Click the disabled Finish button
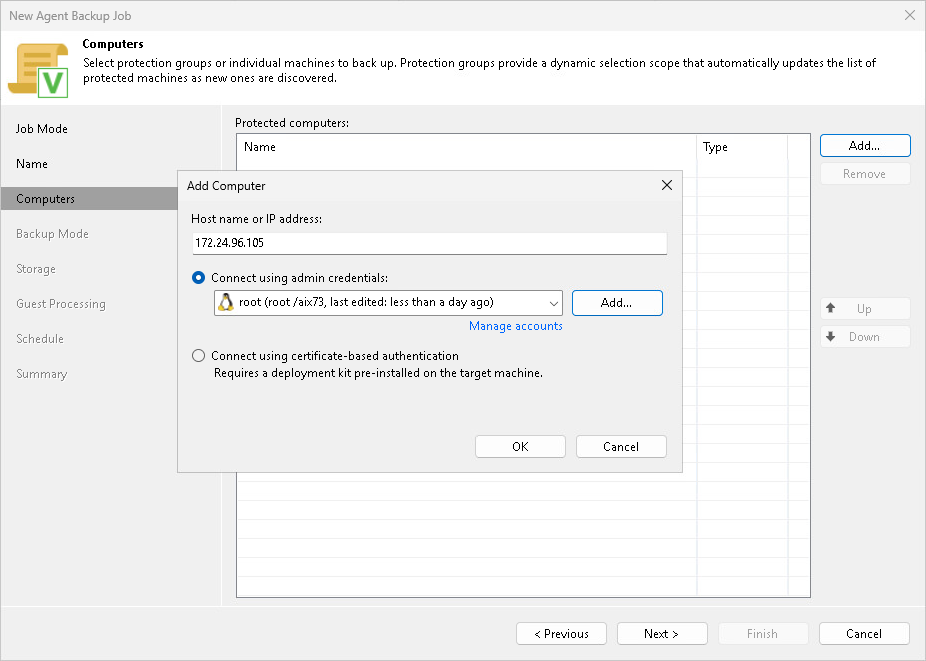The width and height of the screenshot is (926, 661). (763, 633)
